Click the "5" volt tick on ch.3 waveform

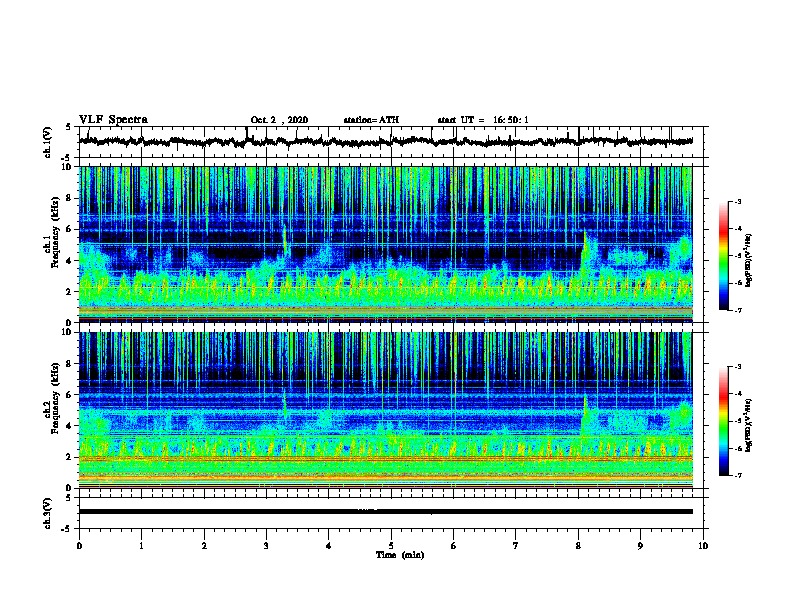(68, 498)
